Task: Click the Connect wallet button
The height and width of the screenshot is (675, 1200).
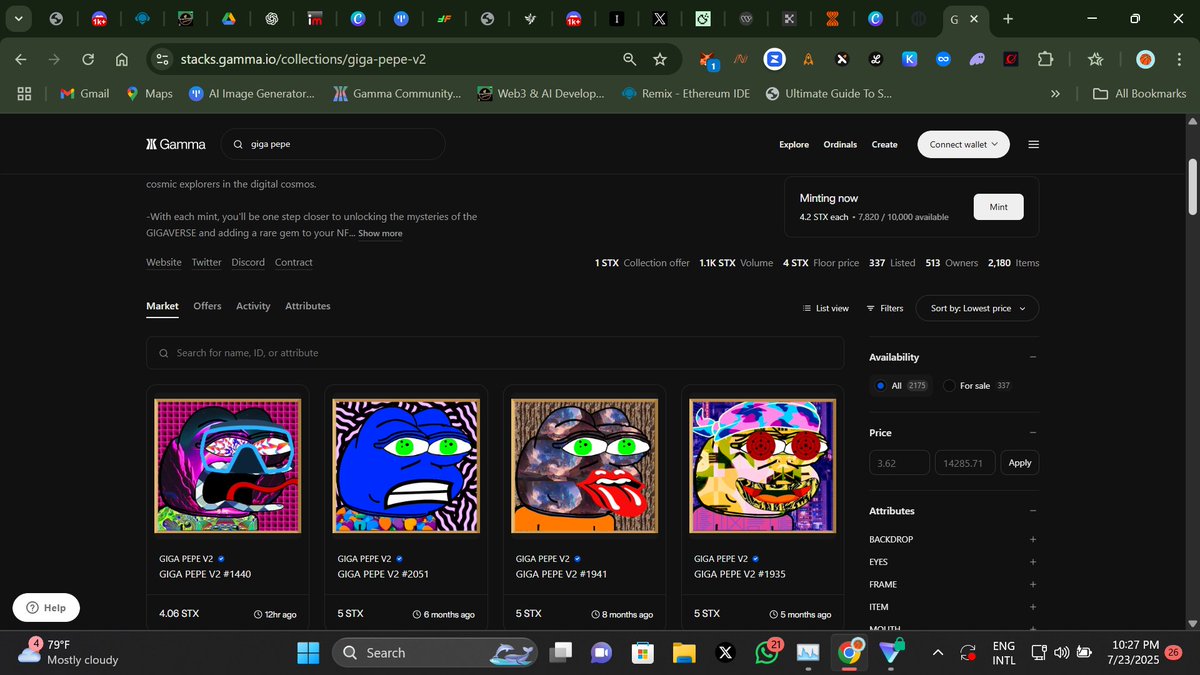Action: click(x=963, y=144)
